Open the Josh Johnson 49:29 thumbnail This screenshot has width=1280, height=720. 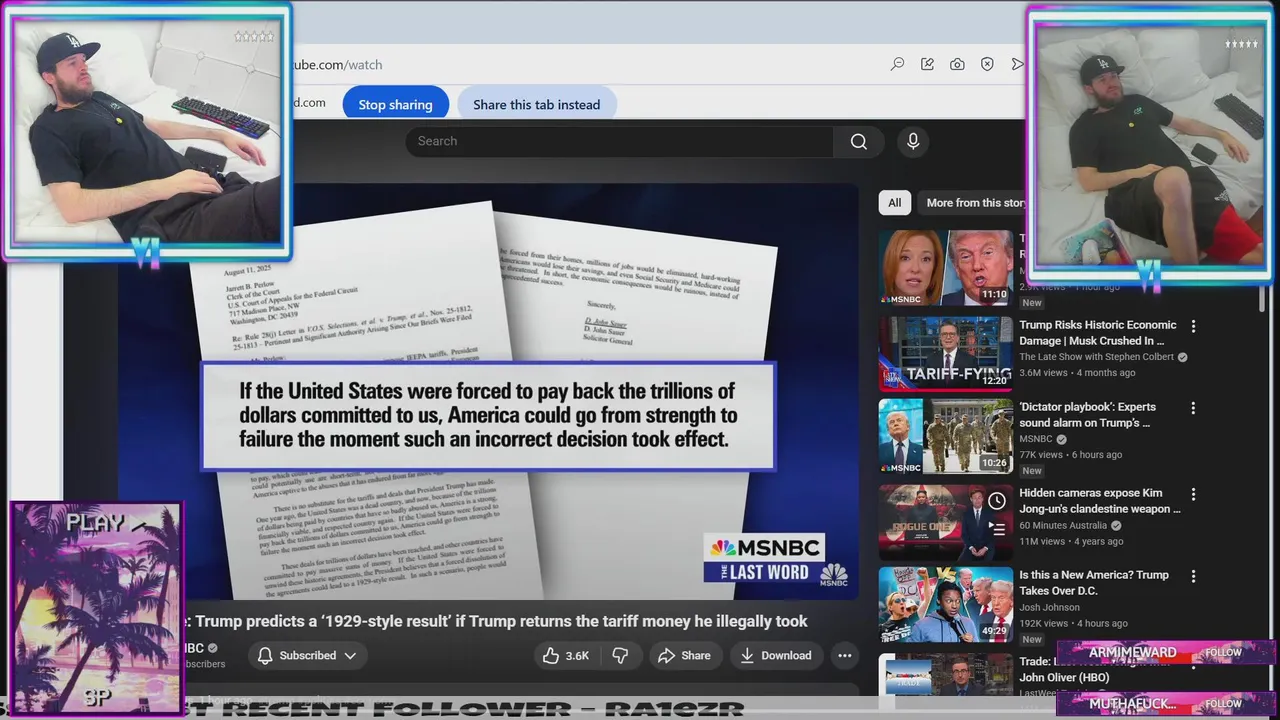(x=946, y=604)
